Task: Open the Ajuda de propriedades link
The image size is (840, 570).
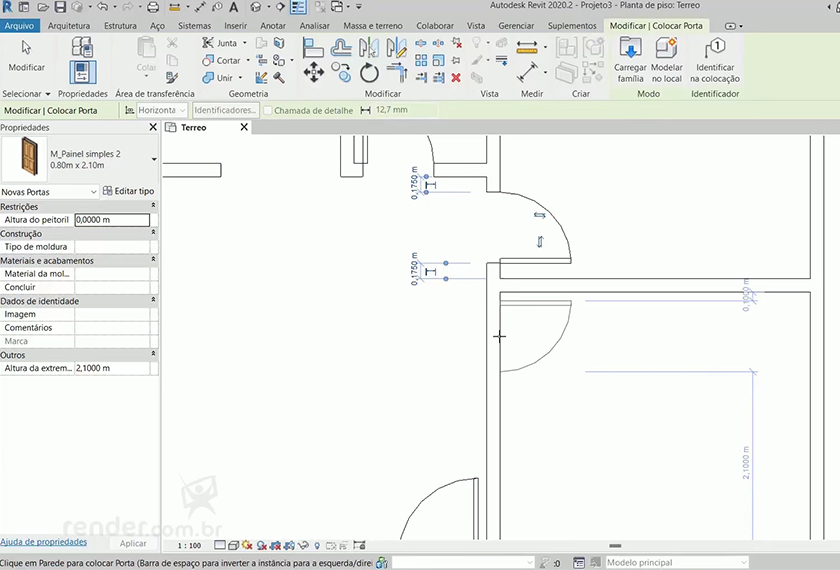Action: coord(43,542)
